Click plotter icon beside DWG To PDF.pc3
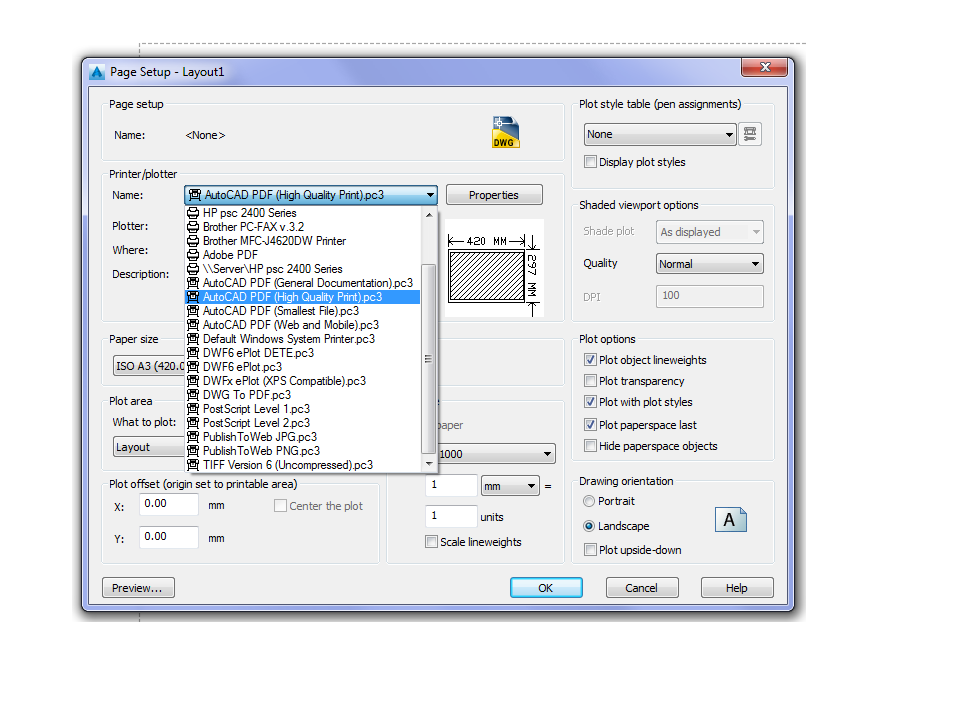The width and height of the screenshot is (960, 720). tap(193, 395)
